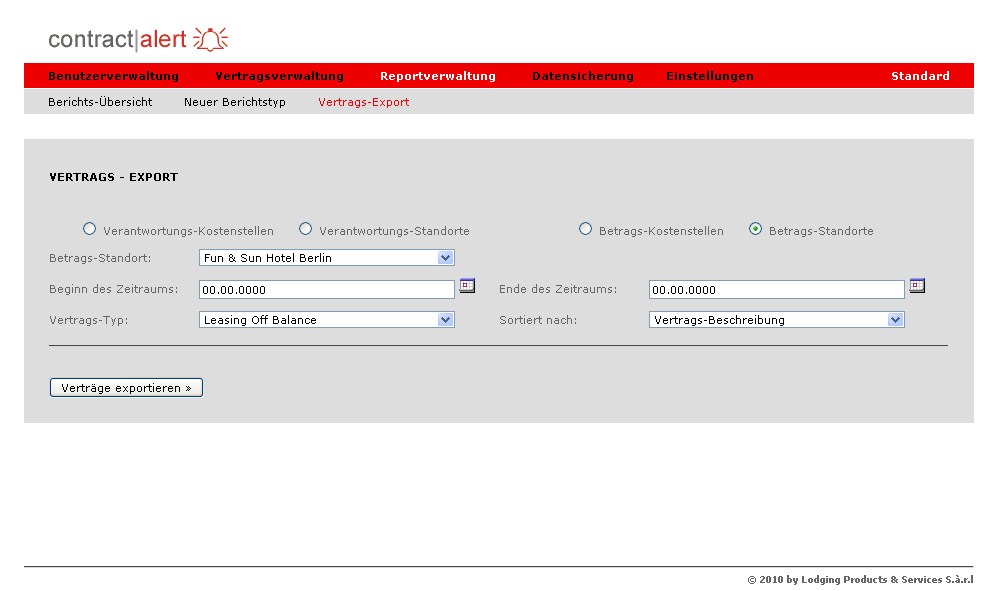Open the Neuer Berichtstyp tab
Viewport: 999px width, 591px height.
tap(235, 102)
